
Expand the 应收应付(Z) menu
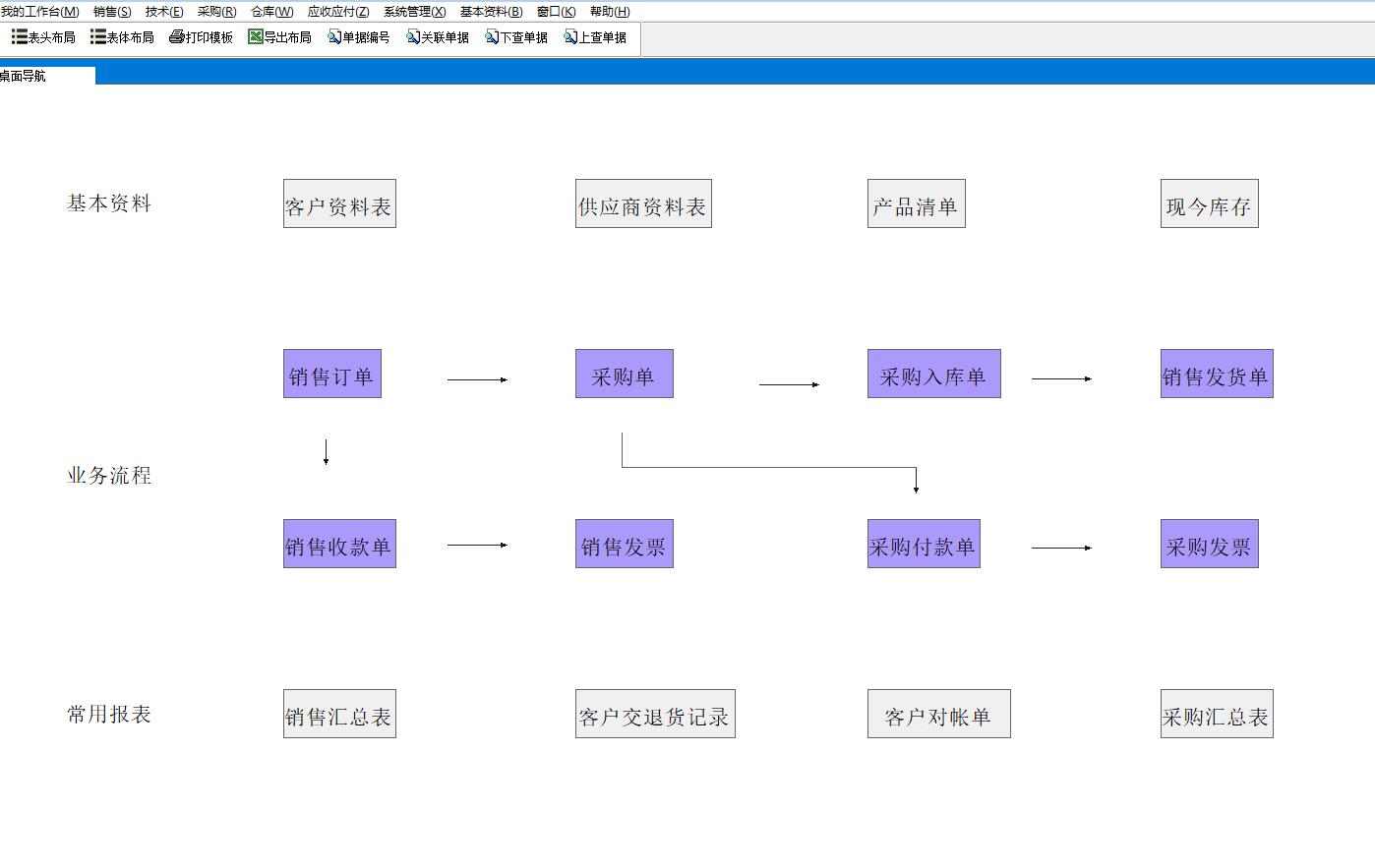coord(338,12)
